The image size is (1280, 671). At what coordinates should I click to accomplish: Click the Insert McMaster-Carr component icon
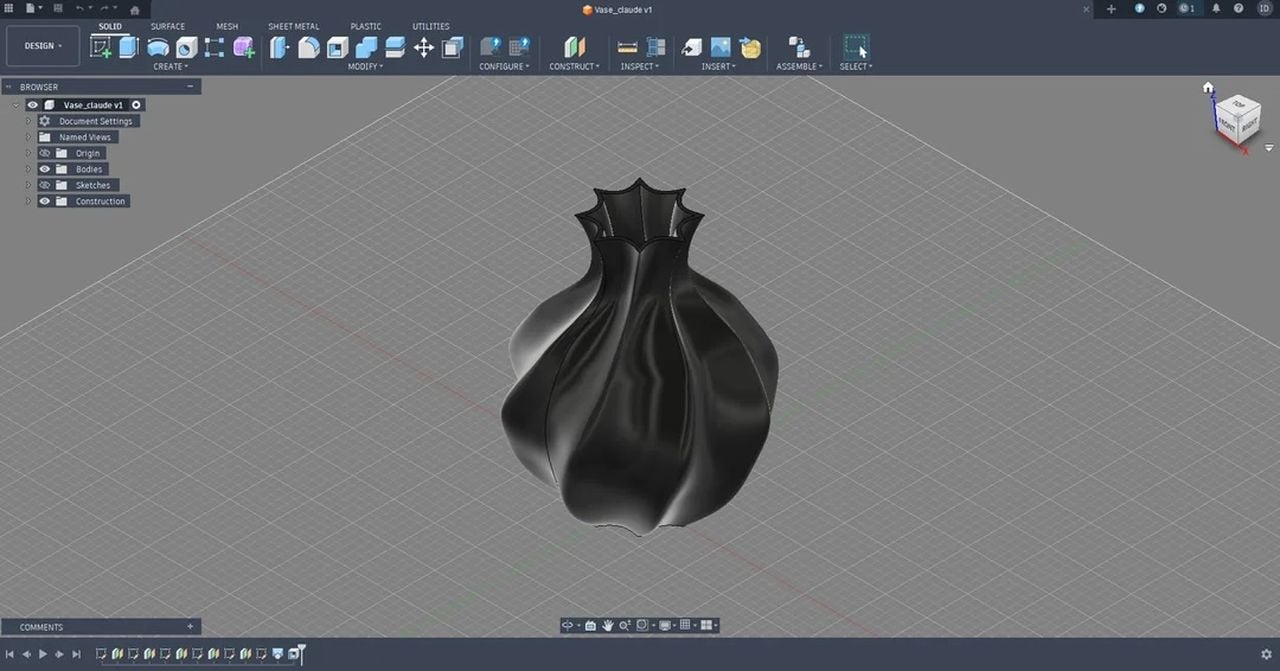(x=750, y=47)
